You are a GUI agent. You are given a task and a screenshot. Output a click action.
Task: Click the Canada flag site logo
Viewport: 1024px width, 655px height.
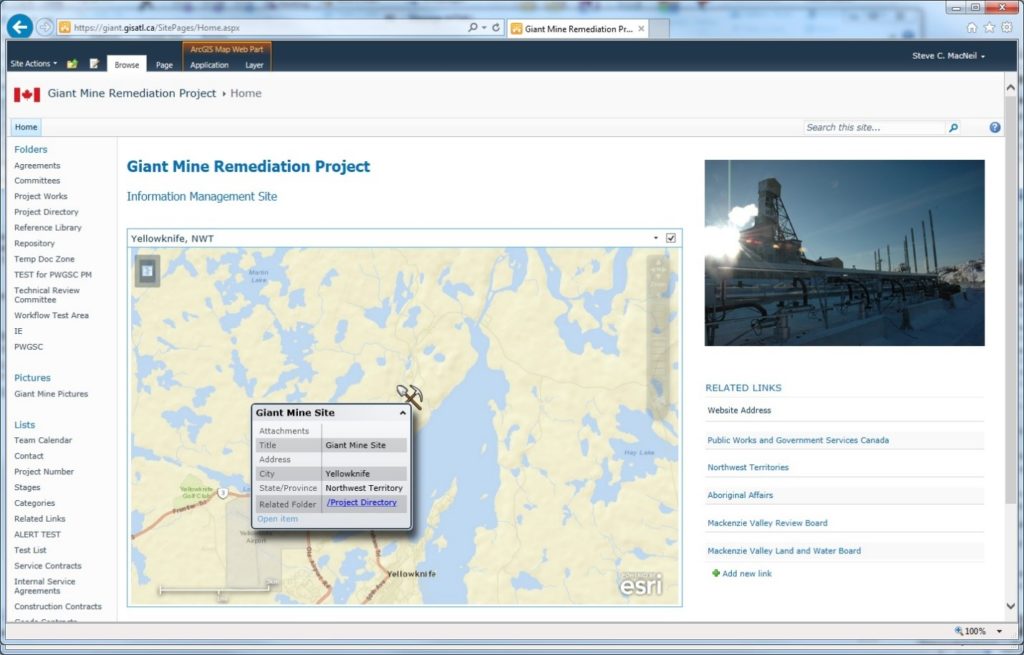pyautogui.click(x=27, y=92)
